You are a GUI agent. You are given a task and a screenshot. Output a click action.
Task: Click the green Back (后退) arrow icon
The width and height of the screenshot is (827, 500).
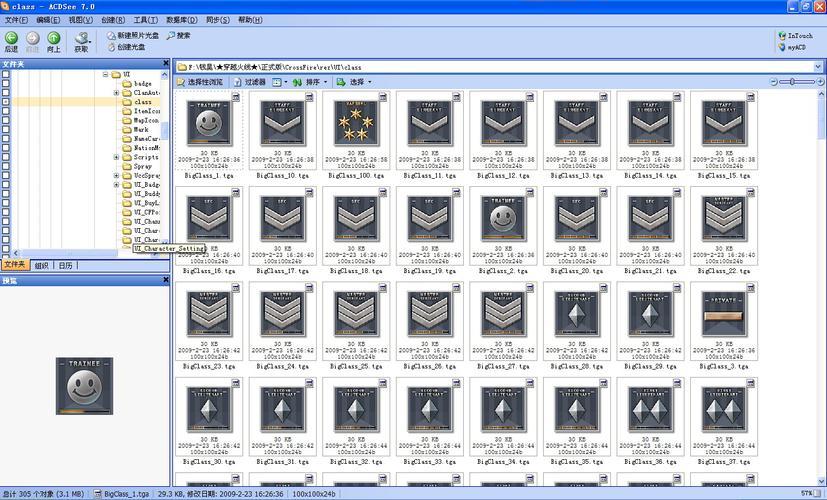pyautogui.click(x=11, y=38)
